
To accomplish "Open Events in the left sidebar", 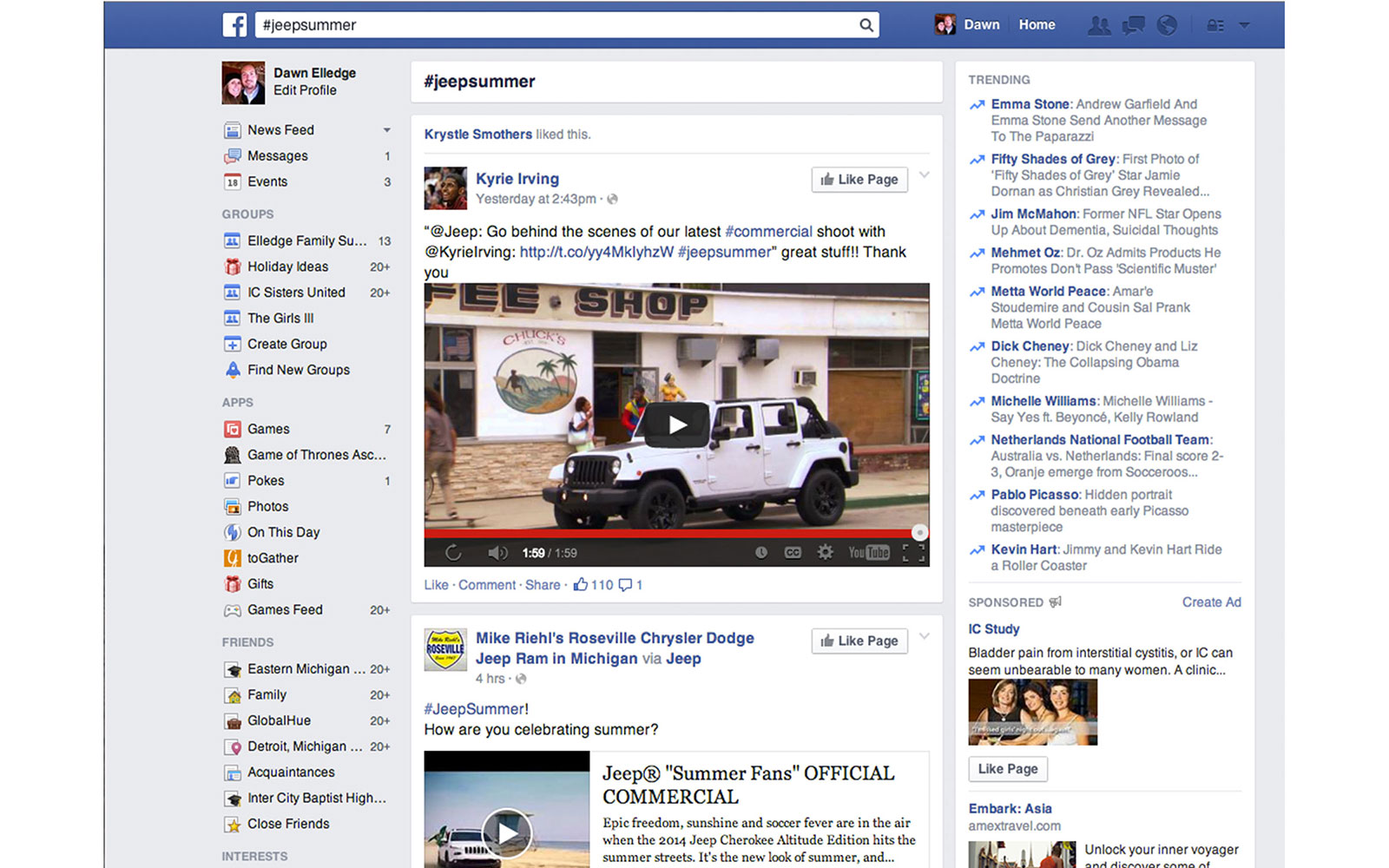I will coord(267,181).
